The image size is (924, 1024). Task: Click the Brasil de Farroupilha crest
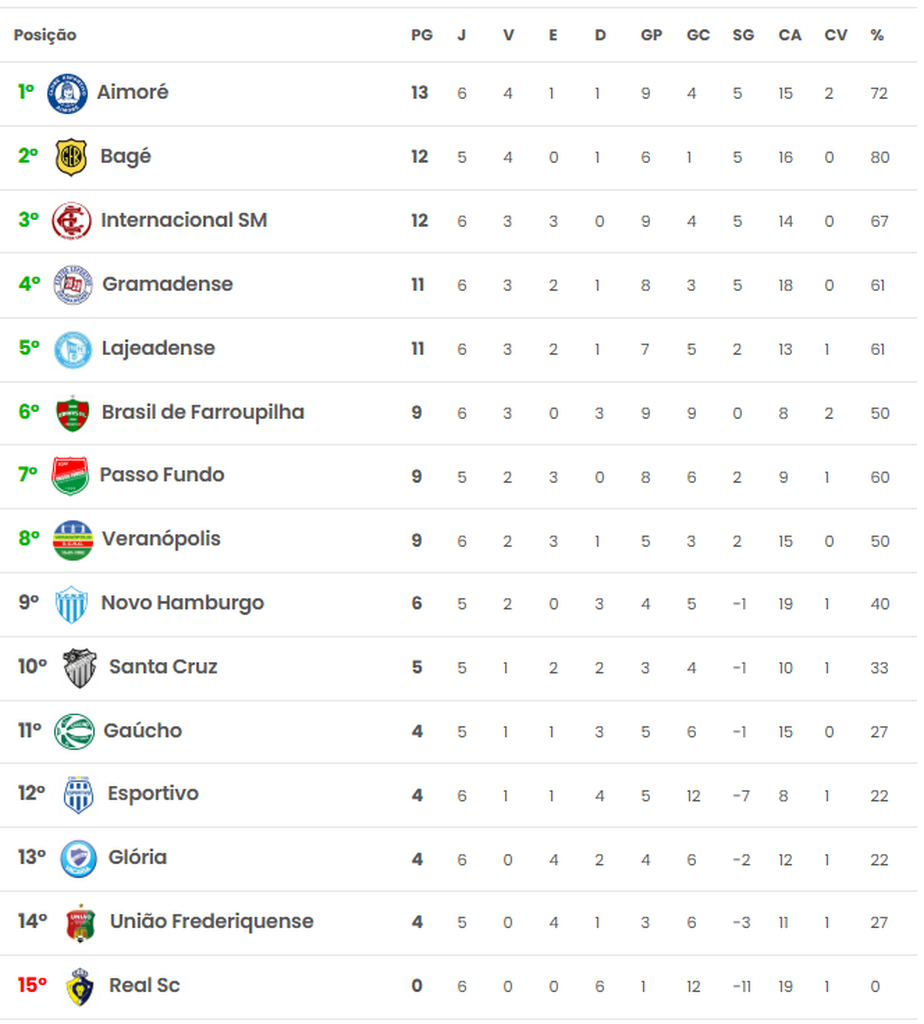[72, 413]
